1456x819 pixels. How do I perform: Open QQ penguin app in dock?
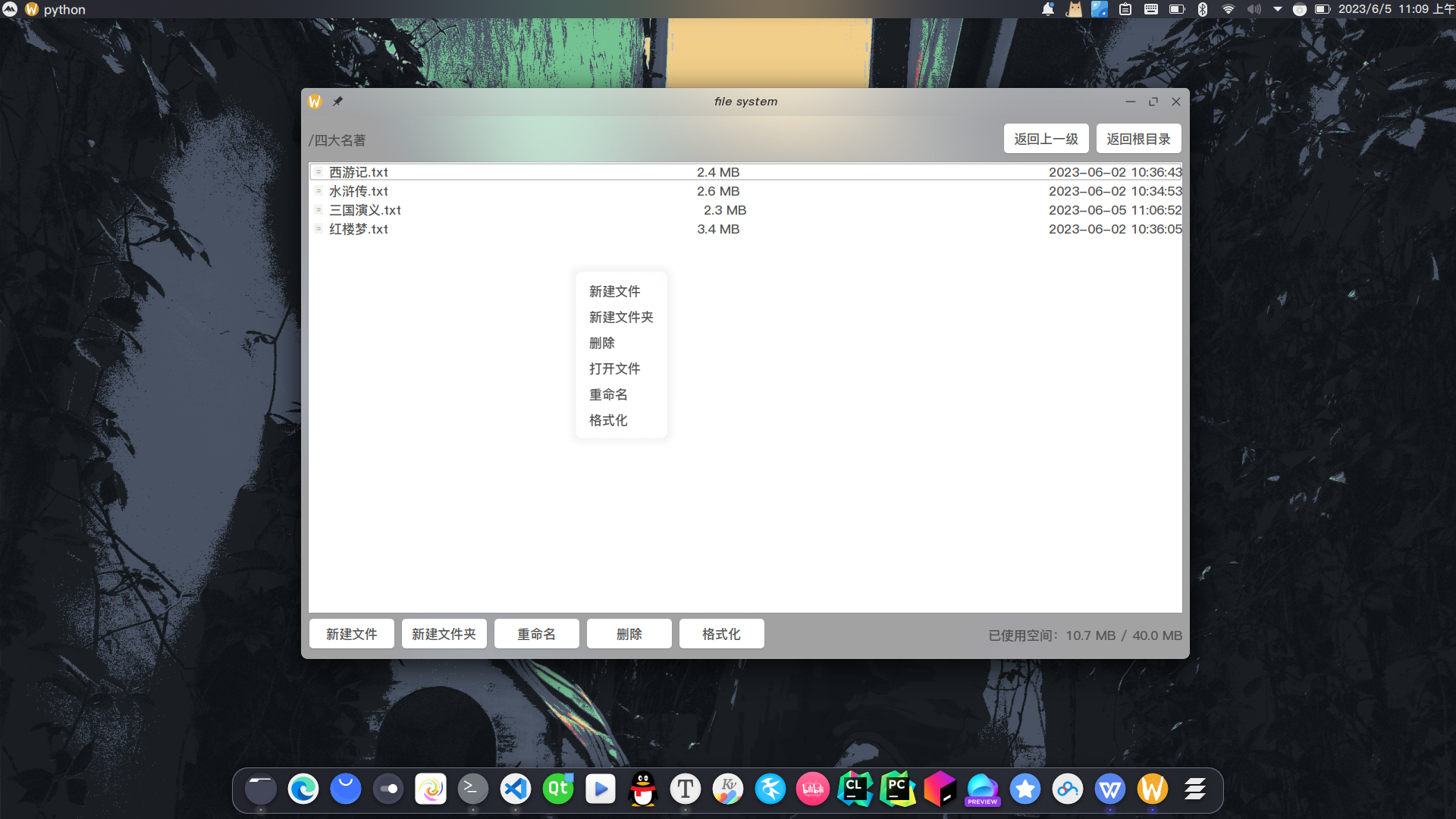pos(643,789)
